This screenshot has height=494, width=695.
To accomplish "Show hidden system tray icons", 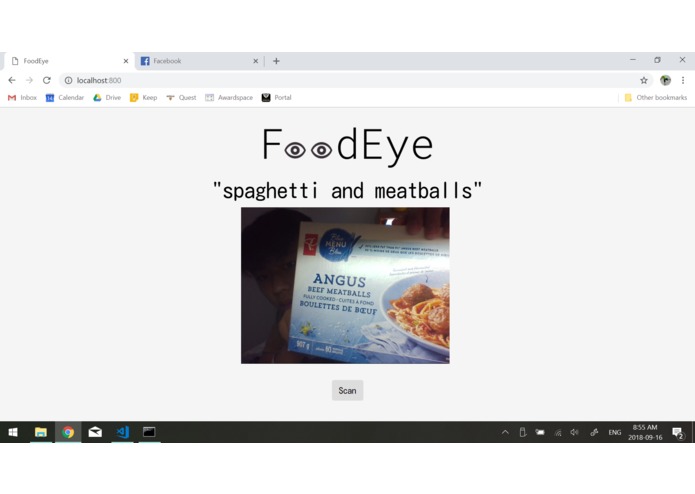I will click(505, 432).
